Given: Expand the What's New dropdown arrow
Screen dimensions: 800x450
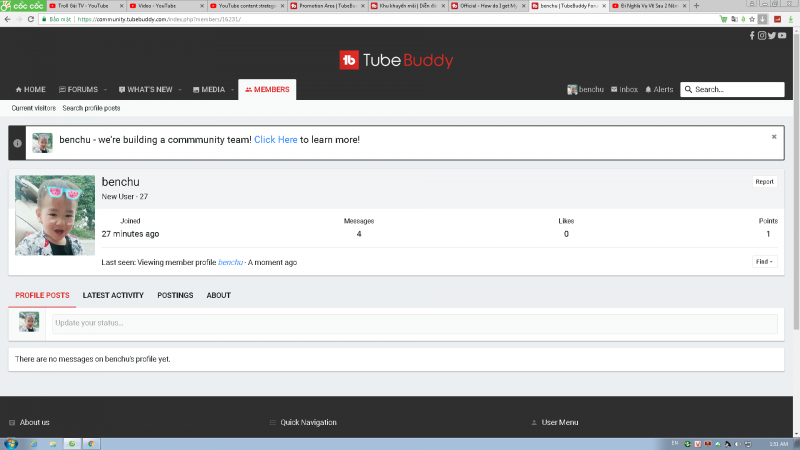Looking at the screenshot, I should click(x=180, y=90).
